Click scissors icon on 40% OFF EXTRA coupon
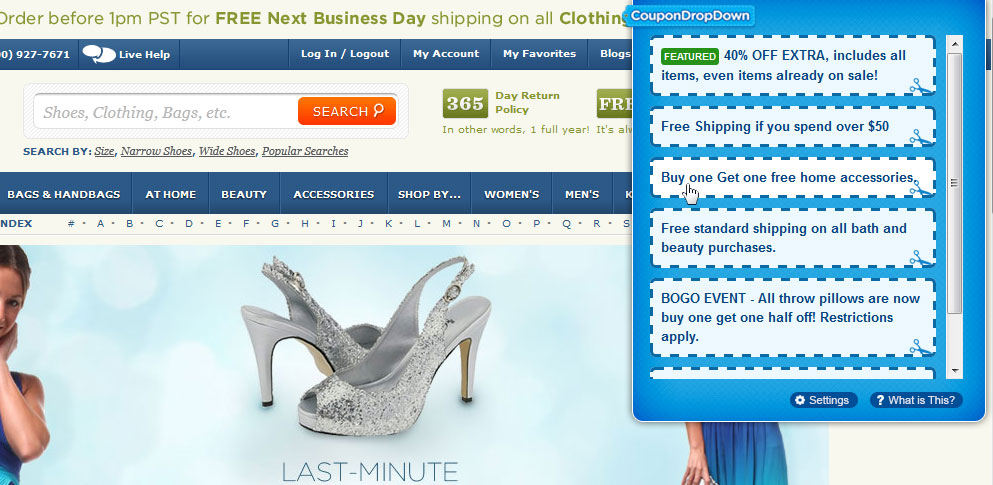The width and height of the screenshot is (993, 485). tap(921, 87)
